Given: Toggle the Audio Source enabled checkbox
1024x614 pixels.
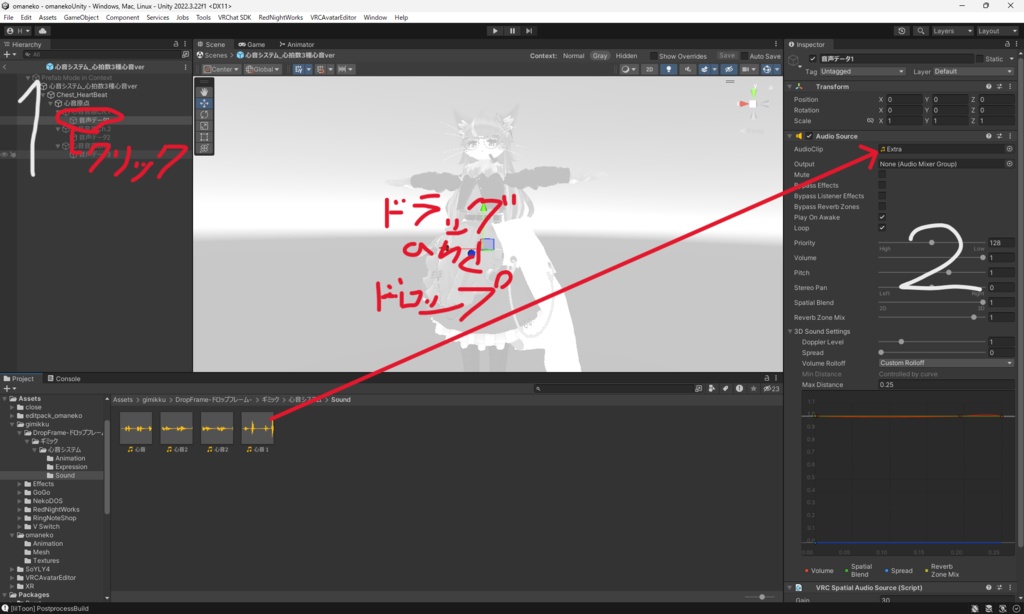Looking at the screenshot, I should pyautogui.click(x=809, y=136).
